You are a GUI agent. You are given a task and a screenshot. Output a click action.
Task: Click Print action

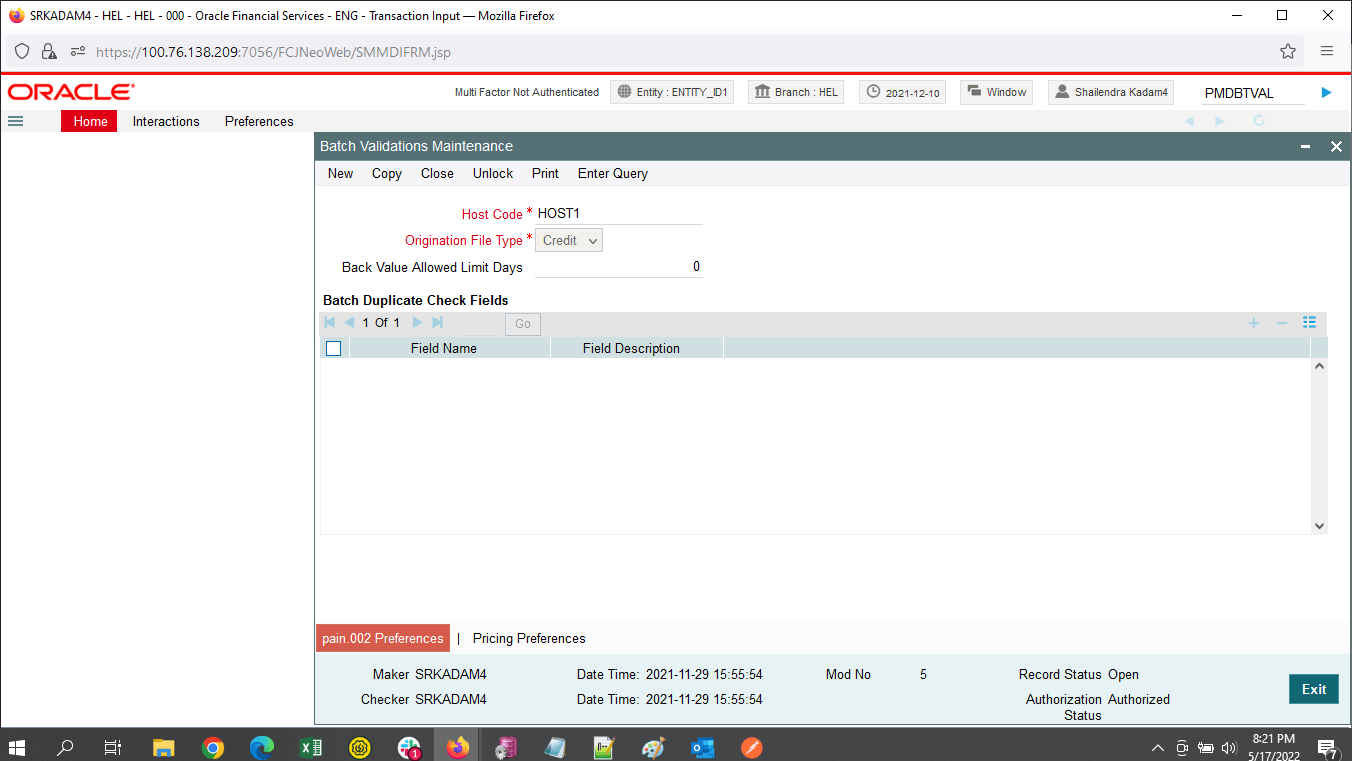545,173
